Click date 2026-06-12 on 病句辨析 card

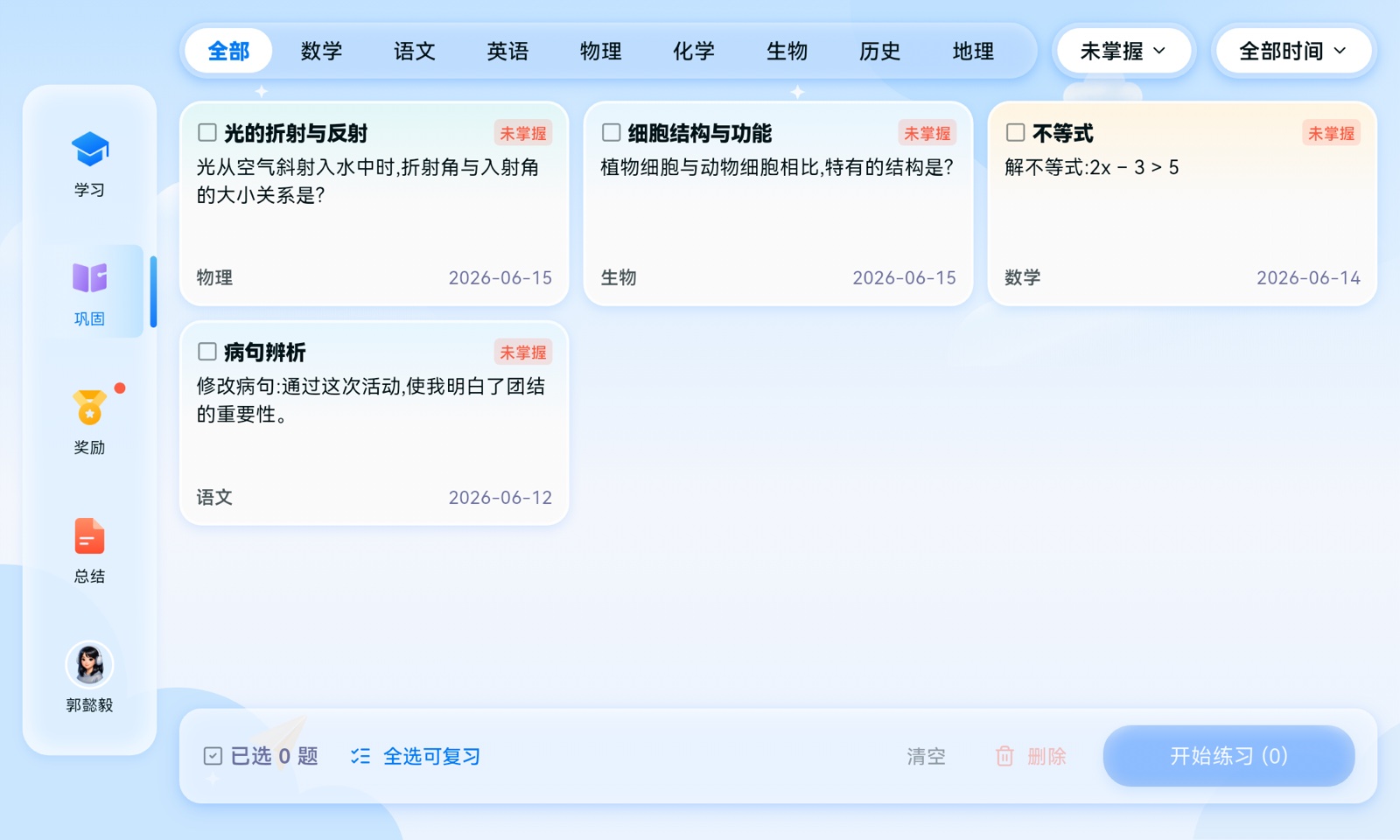tap(500, 497)
